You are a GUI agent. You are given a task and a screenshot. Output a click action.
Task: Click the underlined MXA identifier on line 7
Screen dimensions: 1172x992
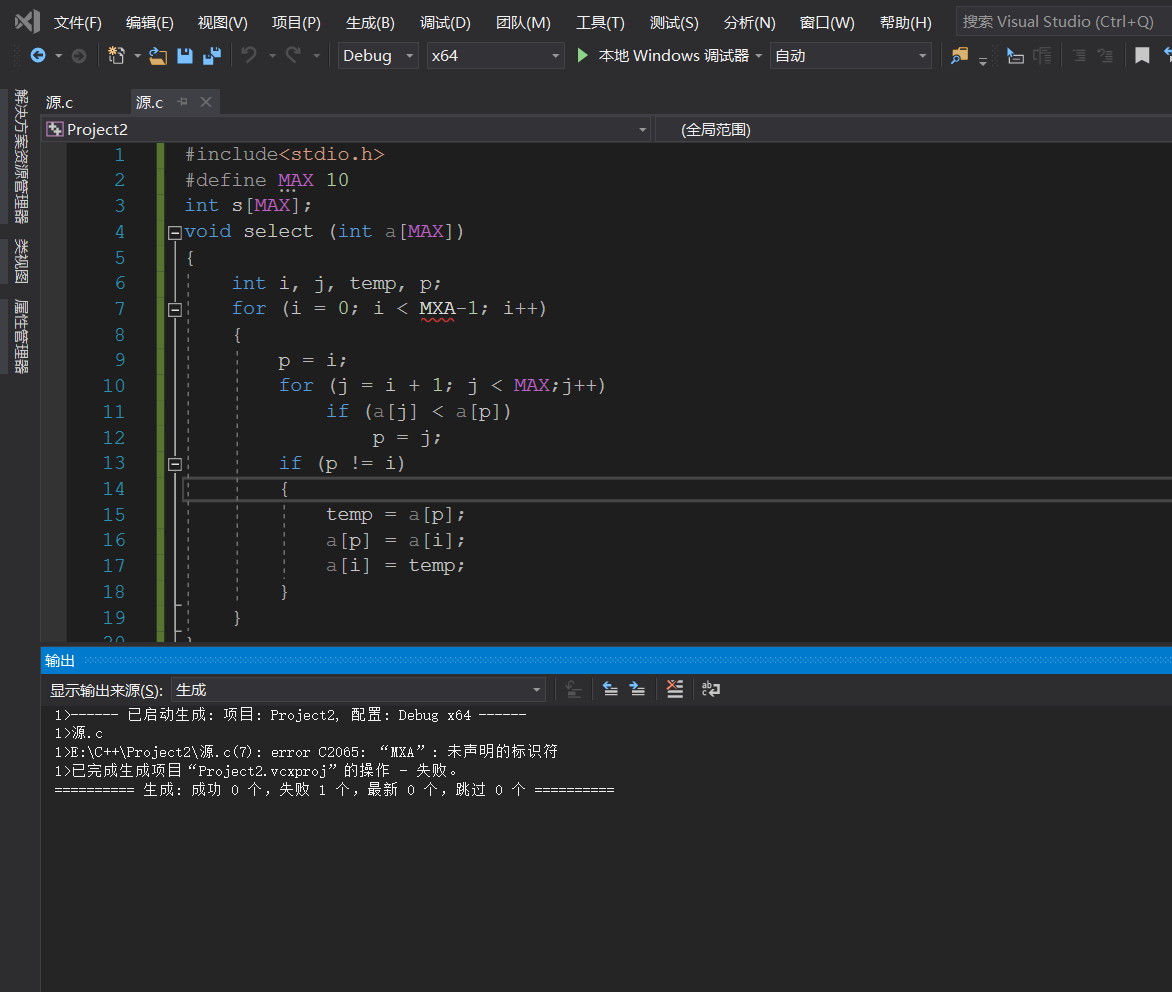(x=437, y=308)
